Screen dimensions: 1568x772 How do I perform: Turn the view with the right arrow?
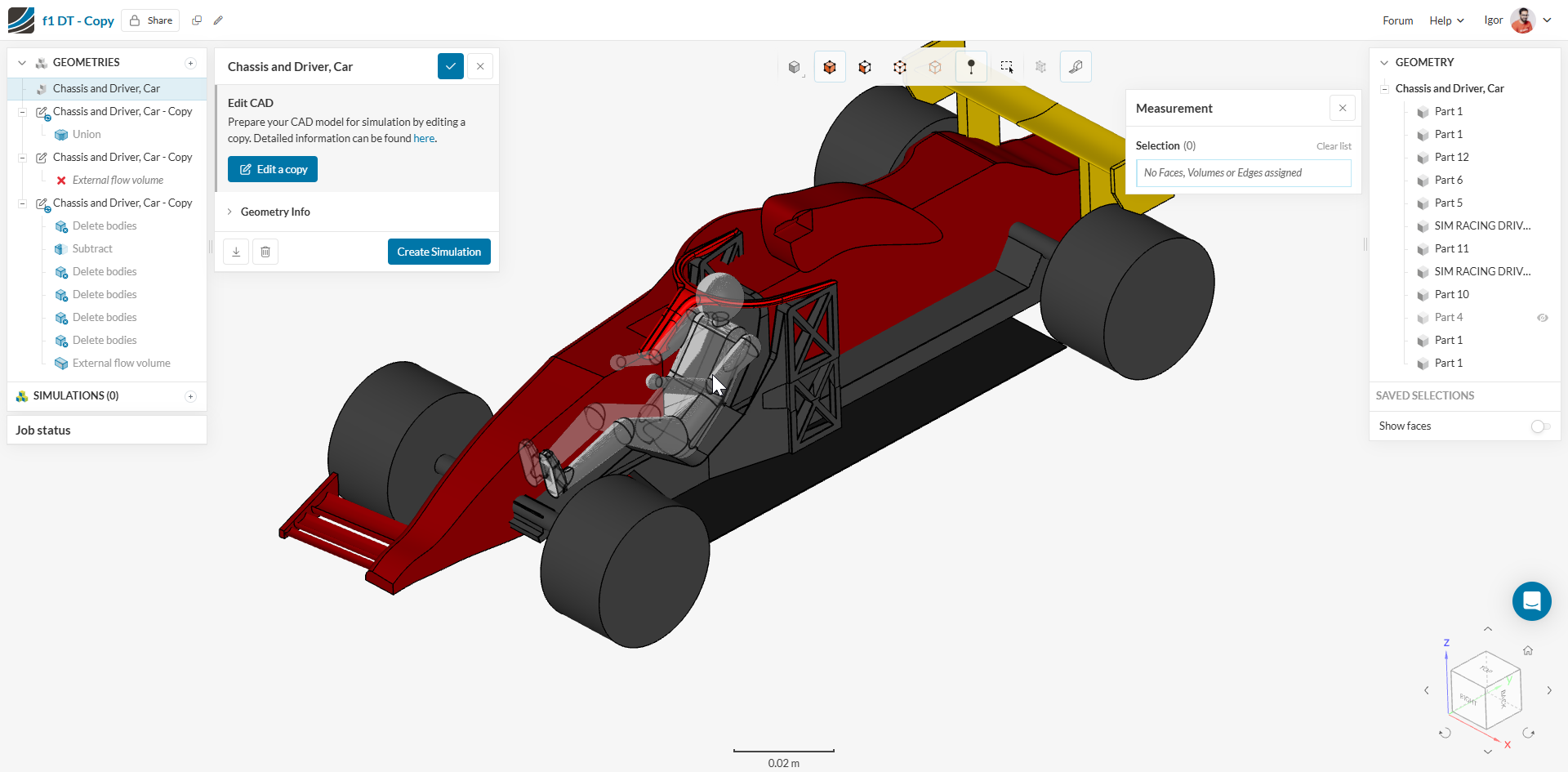pyautogui.click(x=1549, y=690)
